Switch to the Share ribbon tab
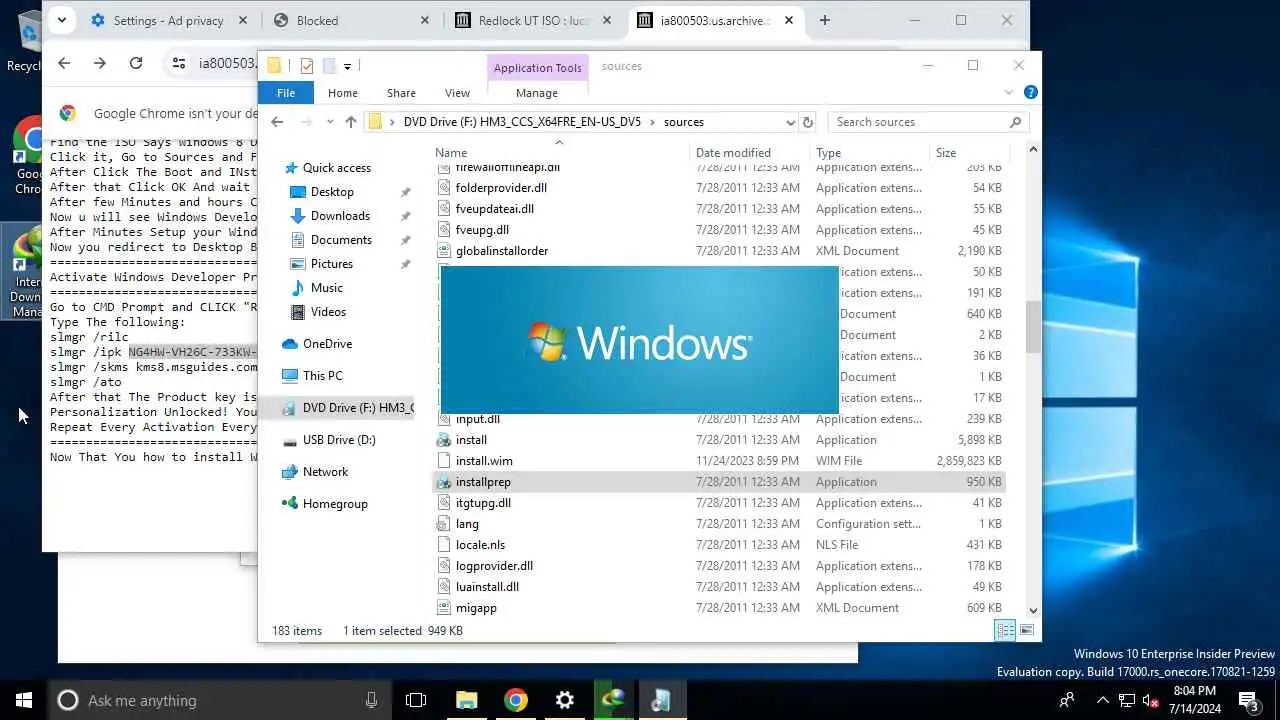Image resolution: width=1280 pixels, height=720 pixels. pyautogui.click(x=401, y=93)
